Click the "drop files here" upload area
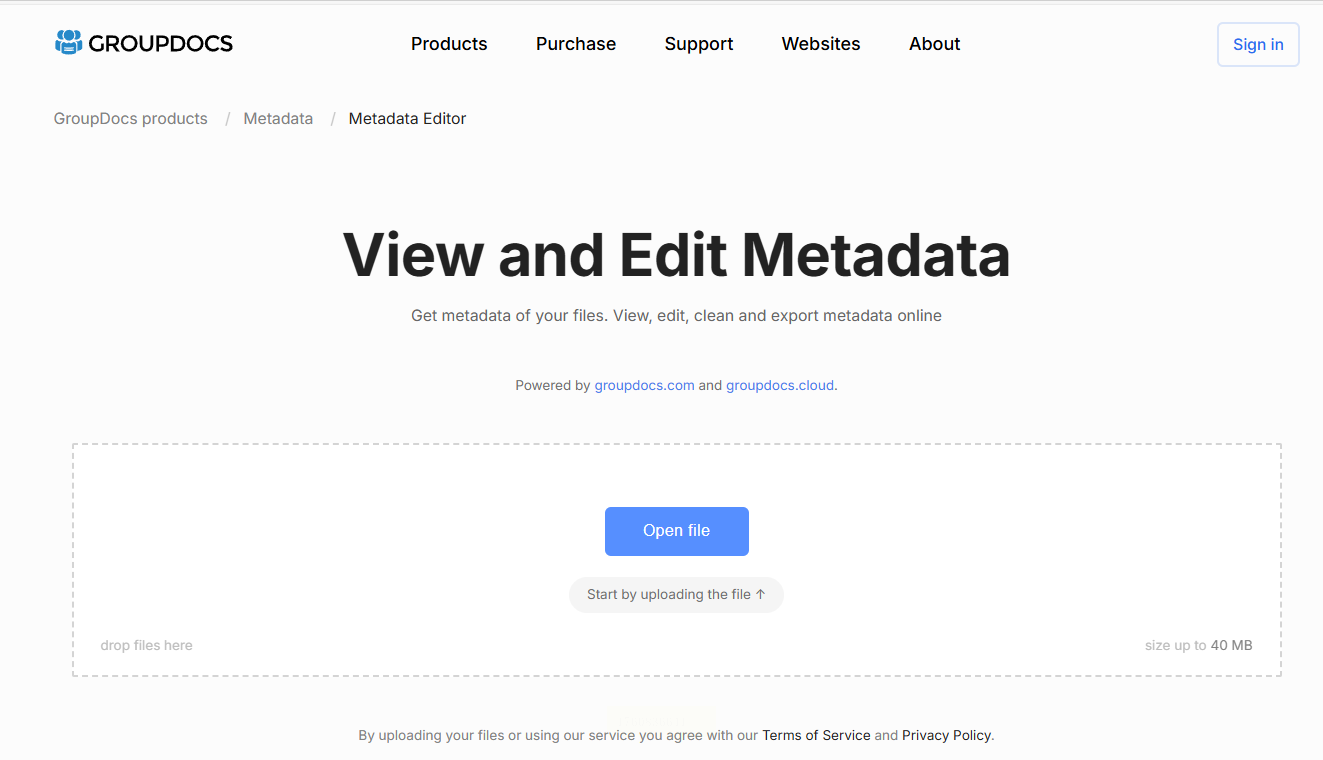 coord(147,646)
